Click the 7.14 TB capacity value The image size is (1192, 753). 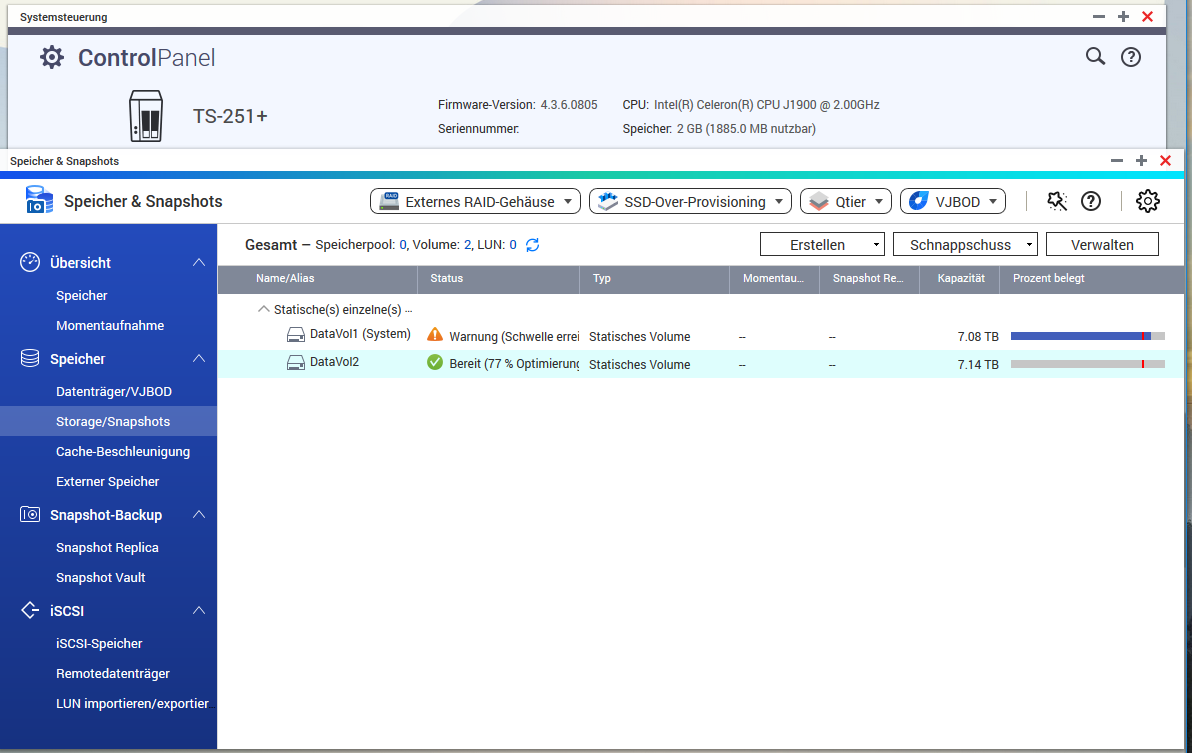pos(978,365)
